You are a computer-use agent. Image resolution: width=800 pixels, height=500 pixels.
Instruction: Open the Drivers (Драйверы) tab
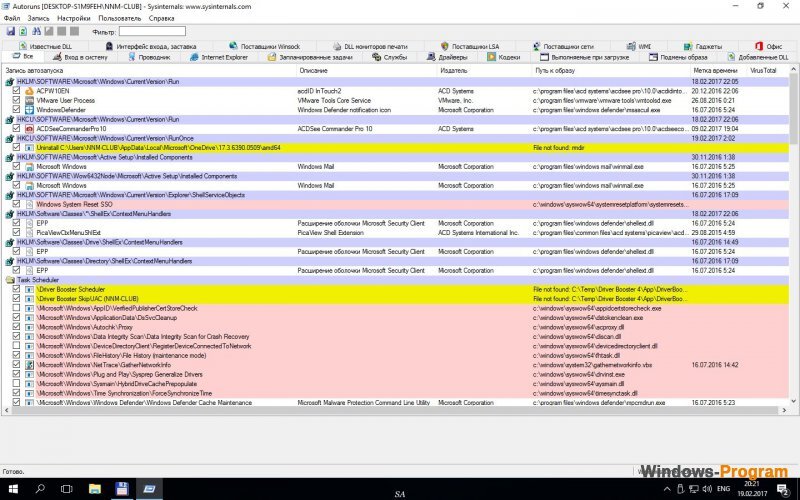(447, 57)
